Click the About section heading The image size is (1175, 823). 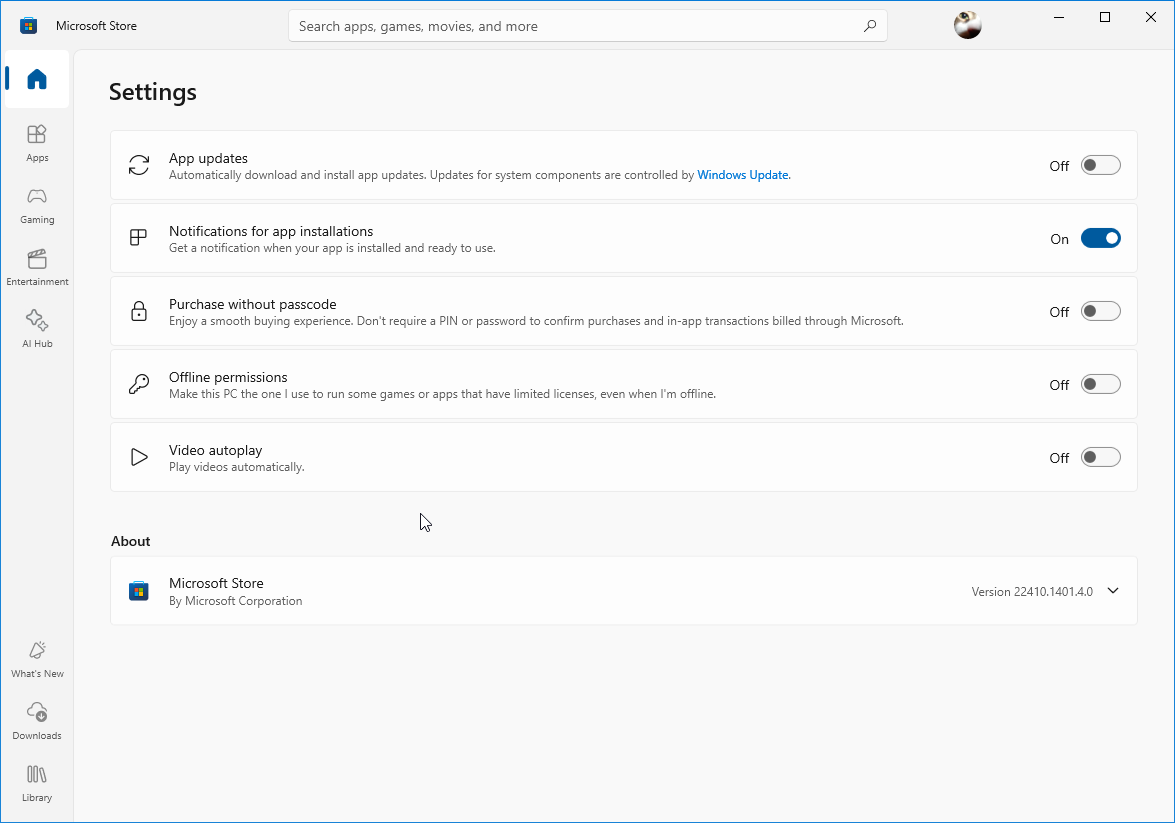click(130, 541)
